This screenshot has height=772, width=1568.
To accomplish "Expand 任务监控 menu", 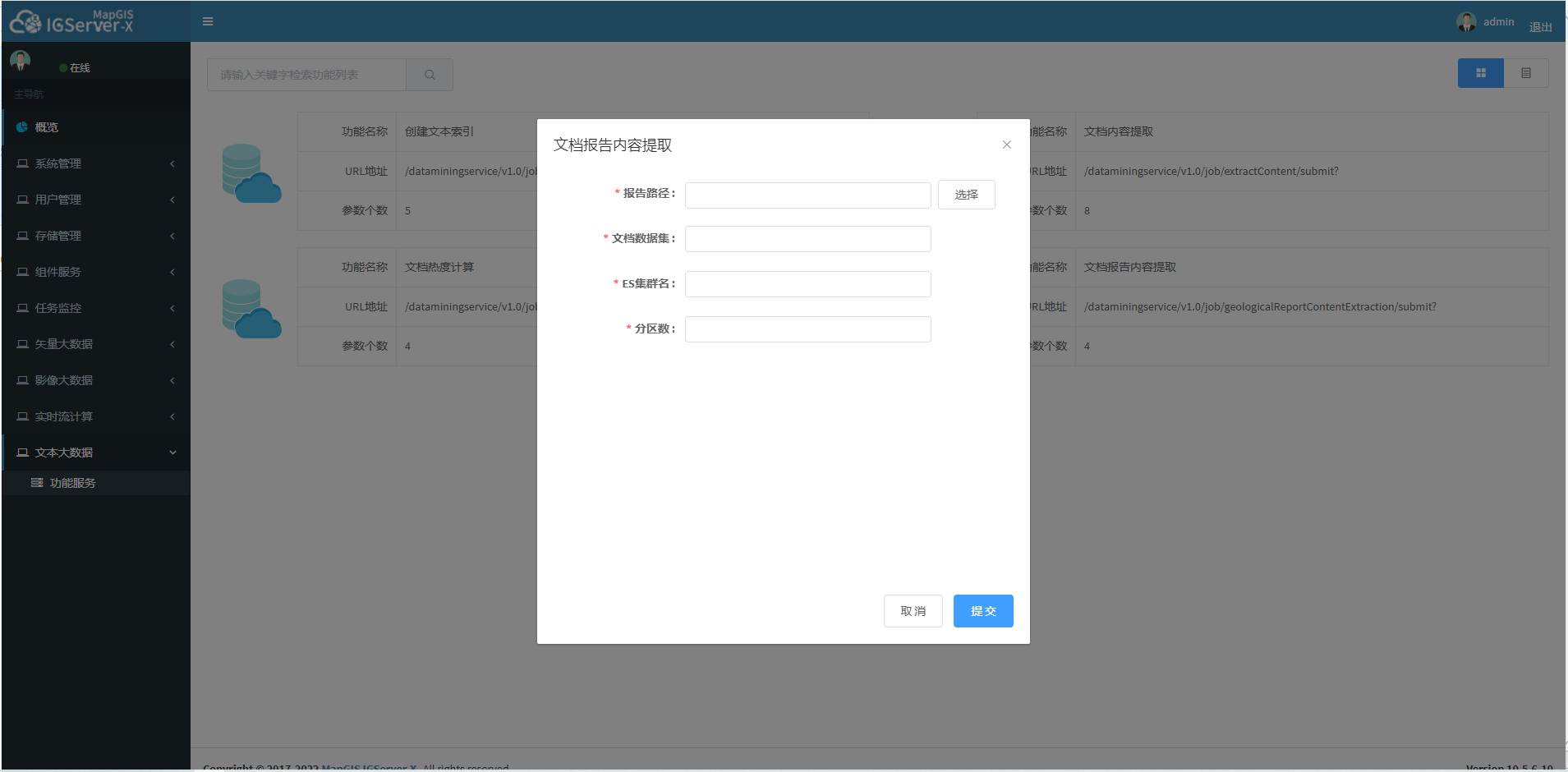I will point(95,308).
